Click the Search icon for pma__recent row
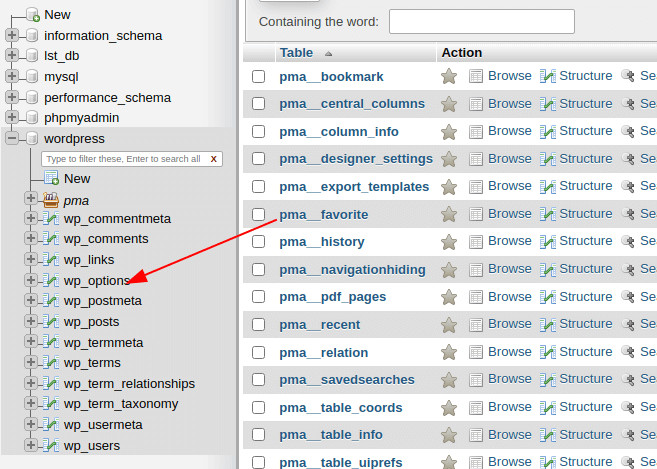 pos(628,324)
